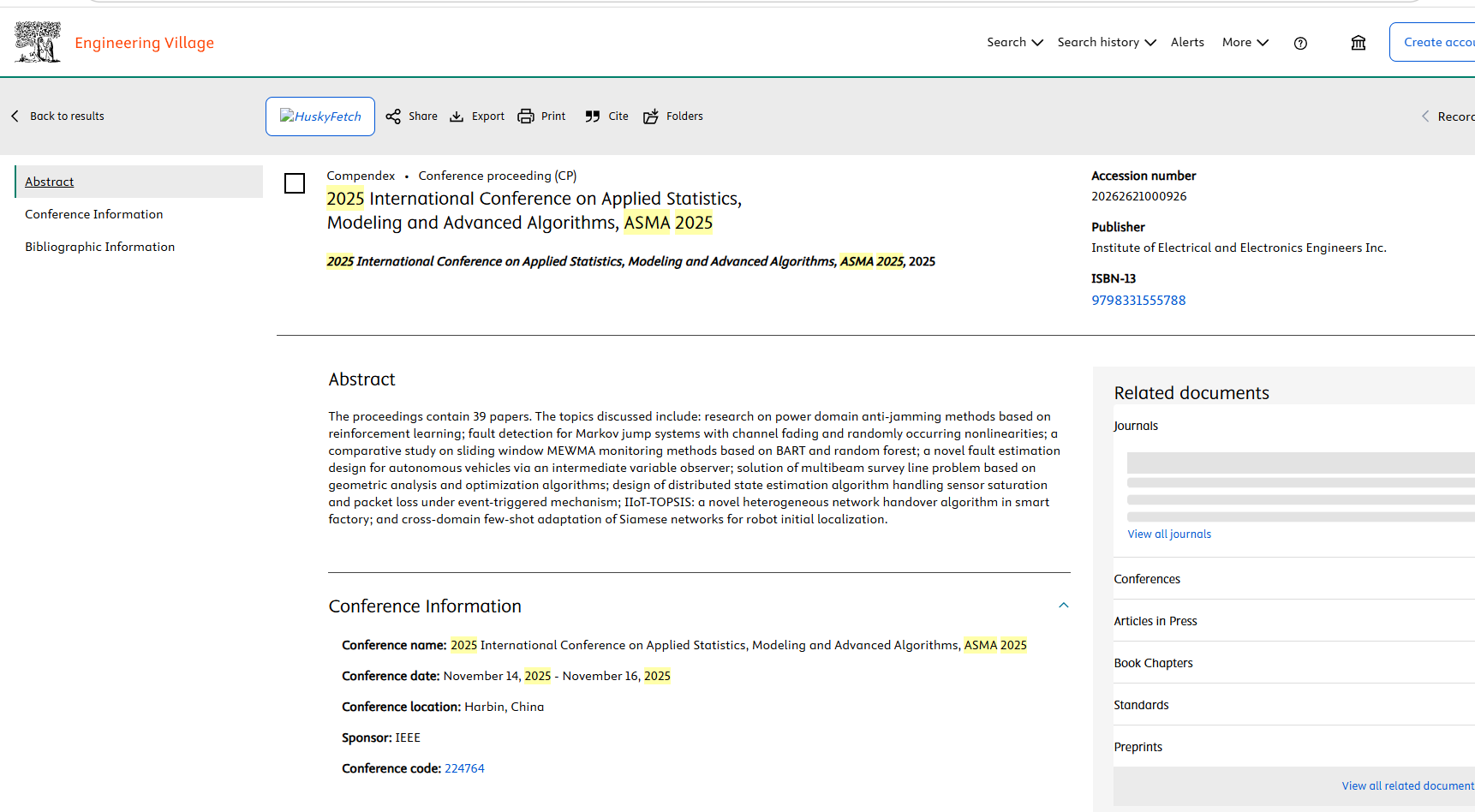Open the ISBN-13 link 9798331555788
This screenshot has width=1475, height=812.
point(1138,301)
